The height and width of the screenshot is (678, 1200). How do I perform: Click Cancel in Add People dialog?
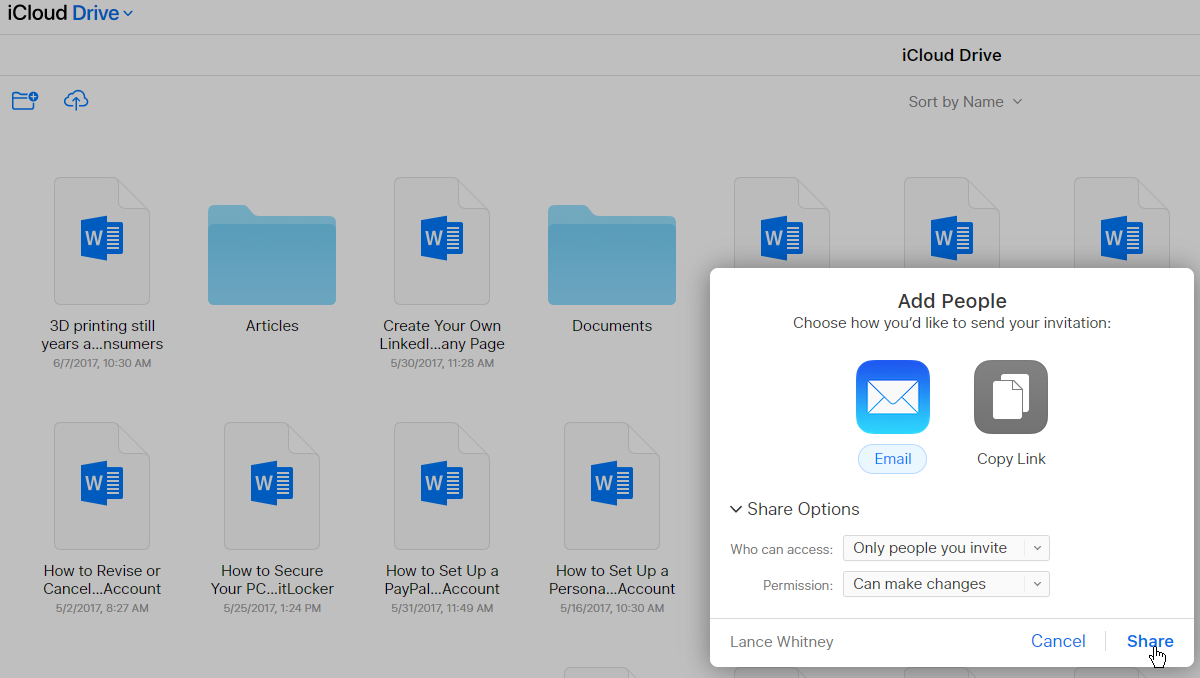[x=1058, y=642]
